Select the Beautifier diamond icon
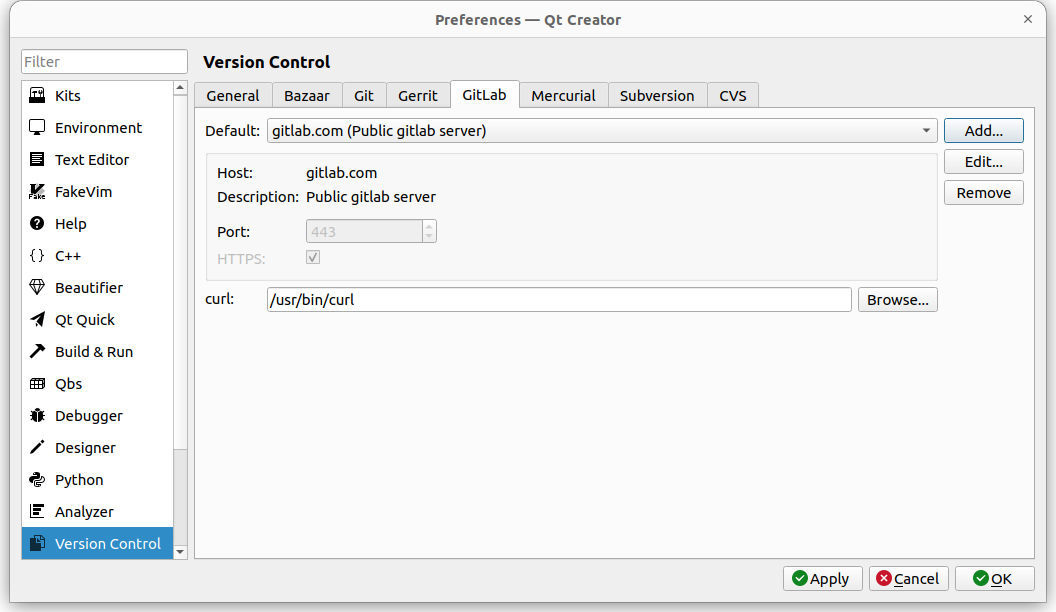 [37, 288]
